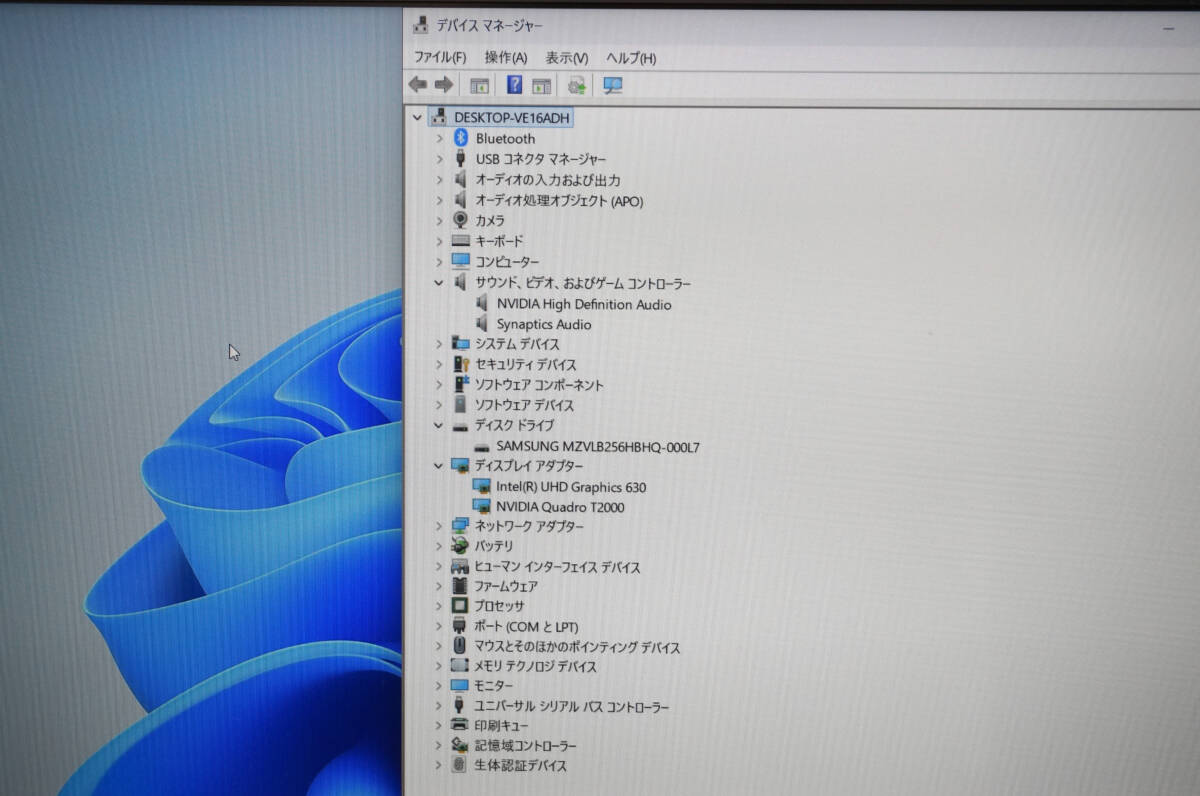
Task: Click the Forward arrow toolbar icon
Action: pos(443,85)
